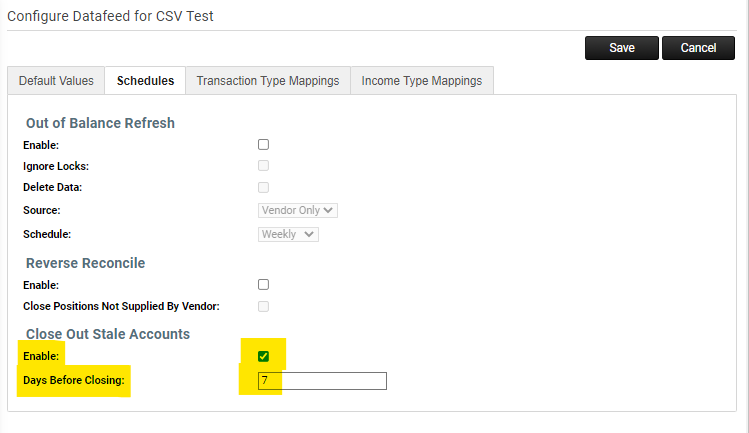Screen dimensions: 749x433
Task: Select the Schedules tab
Action: [145, 81]
